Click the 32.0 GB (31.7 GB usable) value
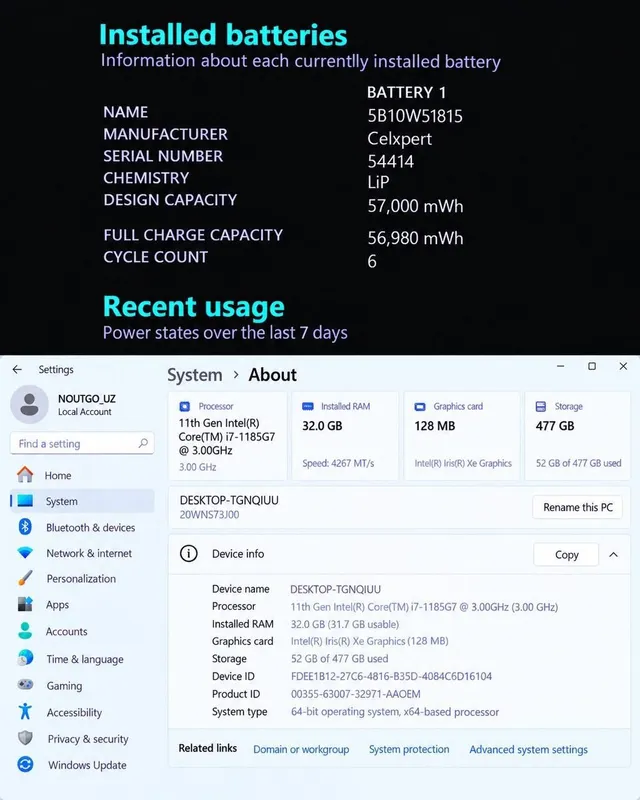The image size is (640, 800). pos(344,624)
